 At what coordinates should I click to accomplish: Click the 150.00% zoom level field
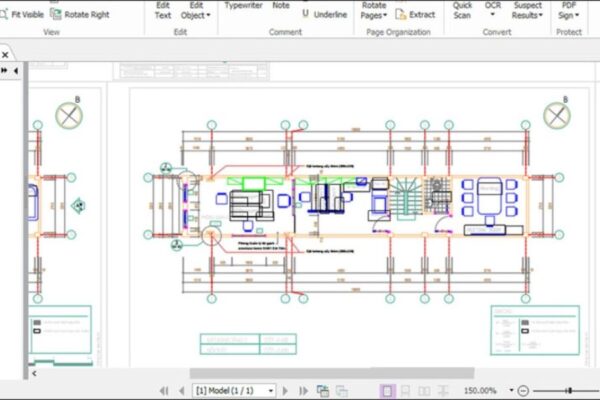(x=483, y=390)
